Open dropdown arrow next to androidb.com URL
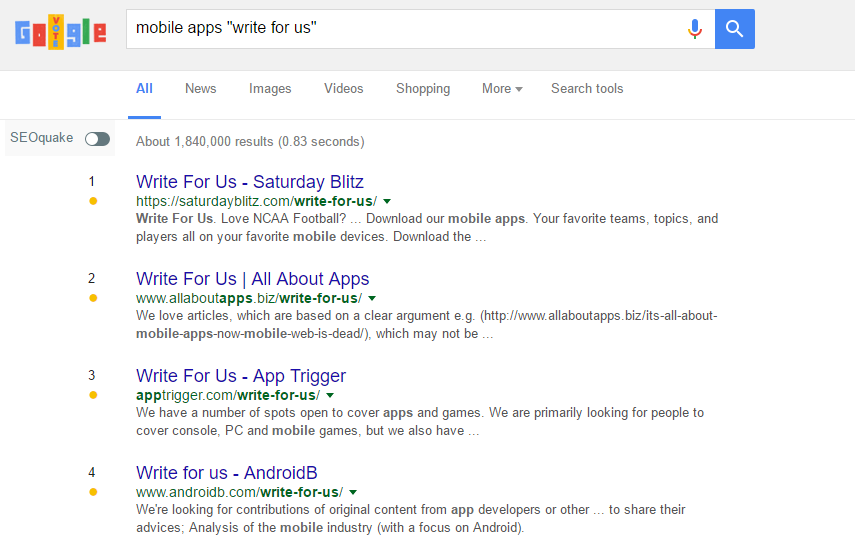Screen dimensions: 855x550 (353, 492)
